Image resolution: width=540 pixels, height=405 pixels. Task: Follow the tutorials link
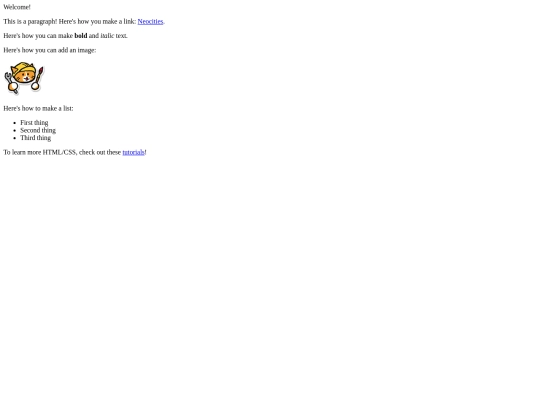(x=133, y=152)
